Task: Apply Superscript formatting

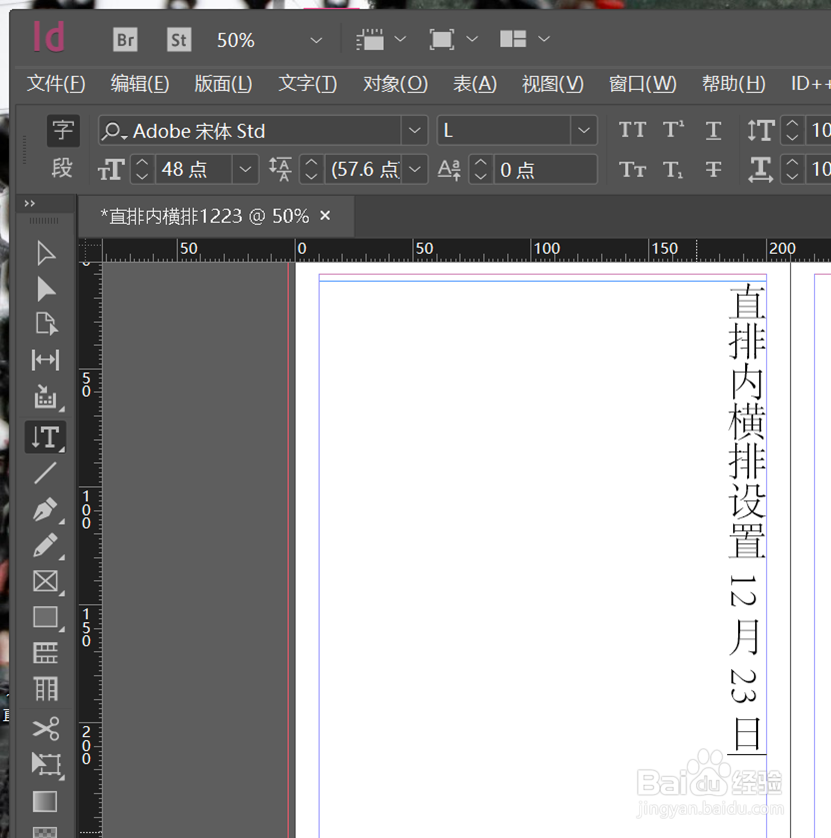Action: (x=673, y=130)
